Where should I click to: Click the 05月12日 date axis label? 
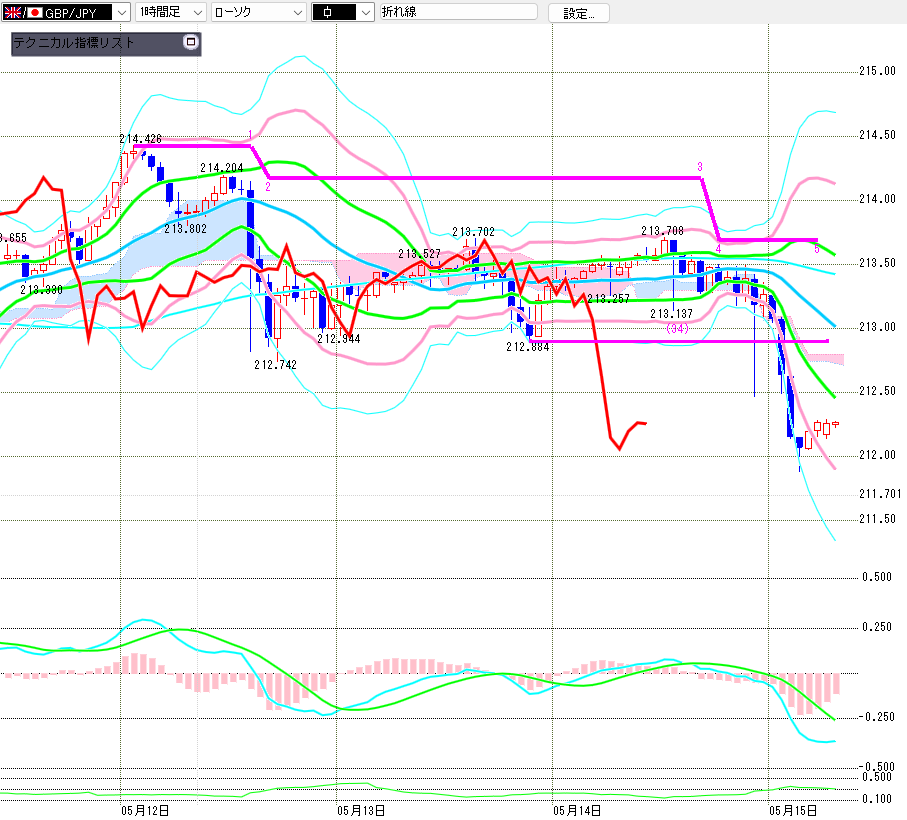coord(145,811)
